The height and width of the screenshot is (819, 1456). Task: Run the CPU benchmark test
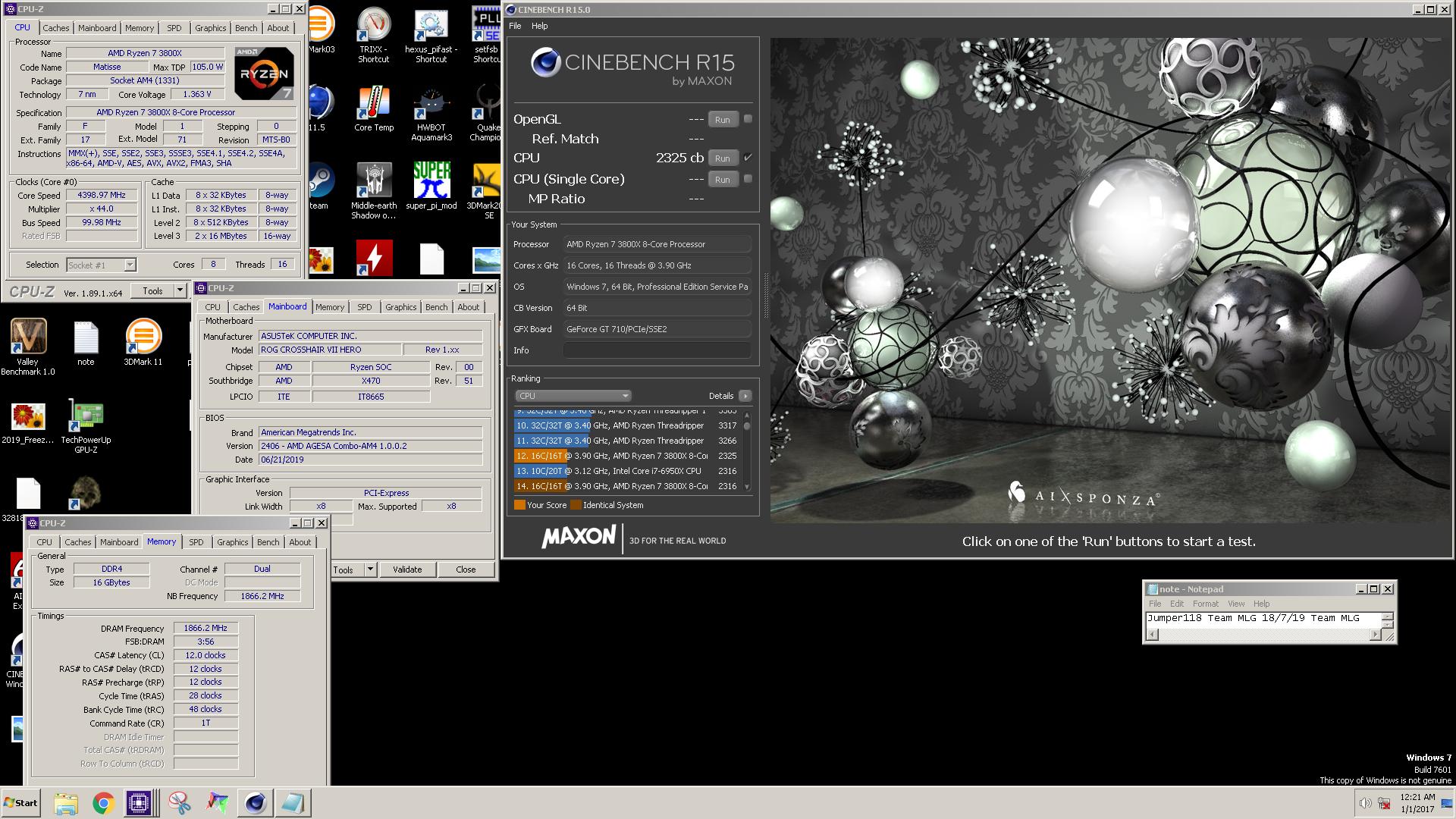coord(722,158)
